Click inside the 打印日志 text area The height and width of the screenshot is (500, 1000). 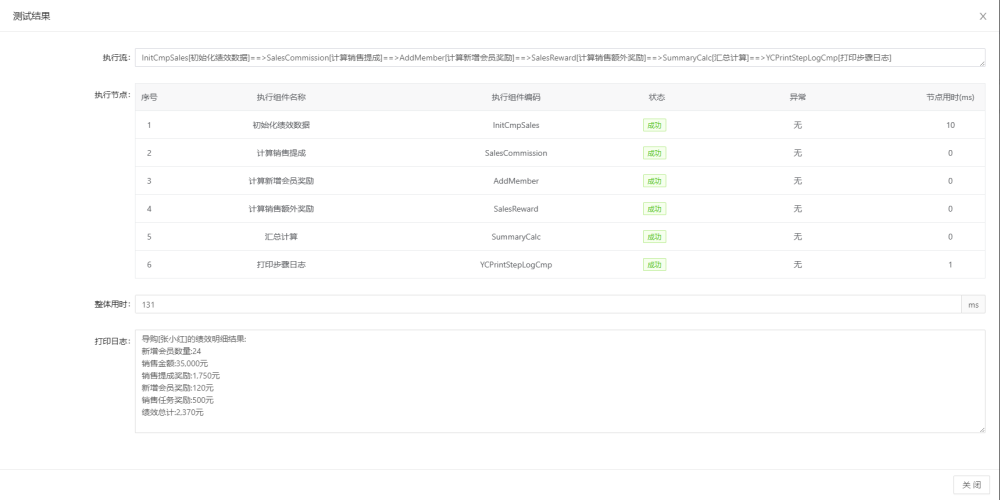tap(560, 381)
